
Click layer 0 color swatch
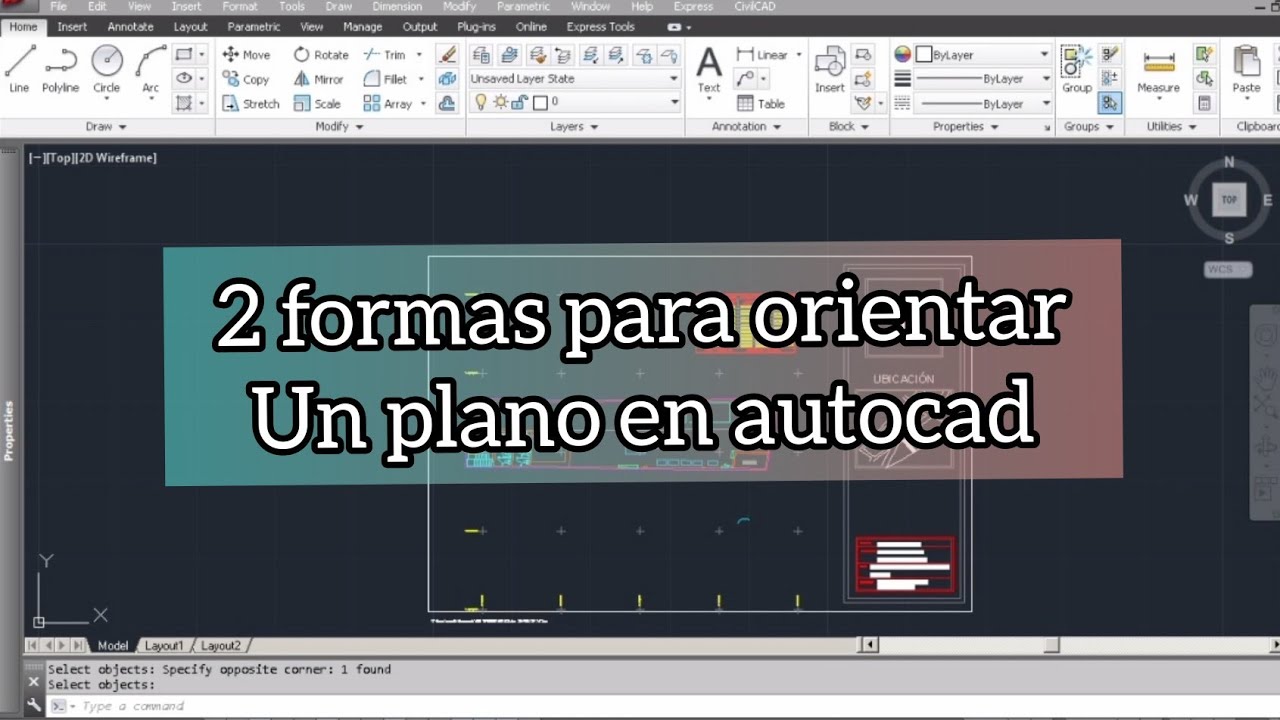[540, 102]
